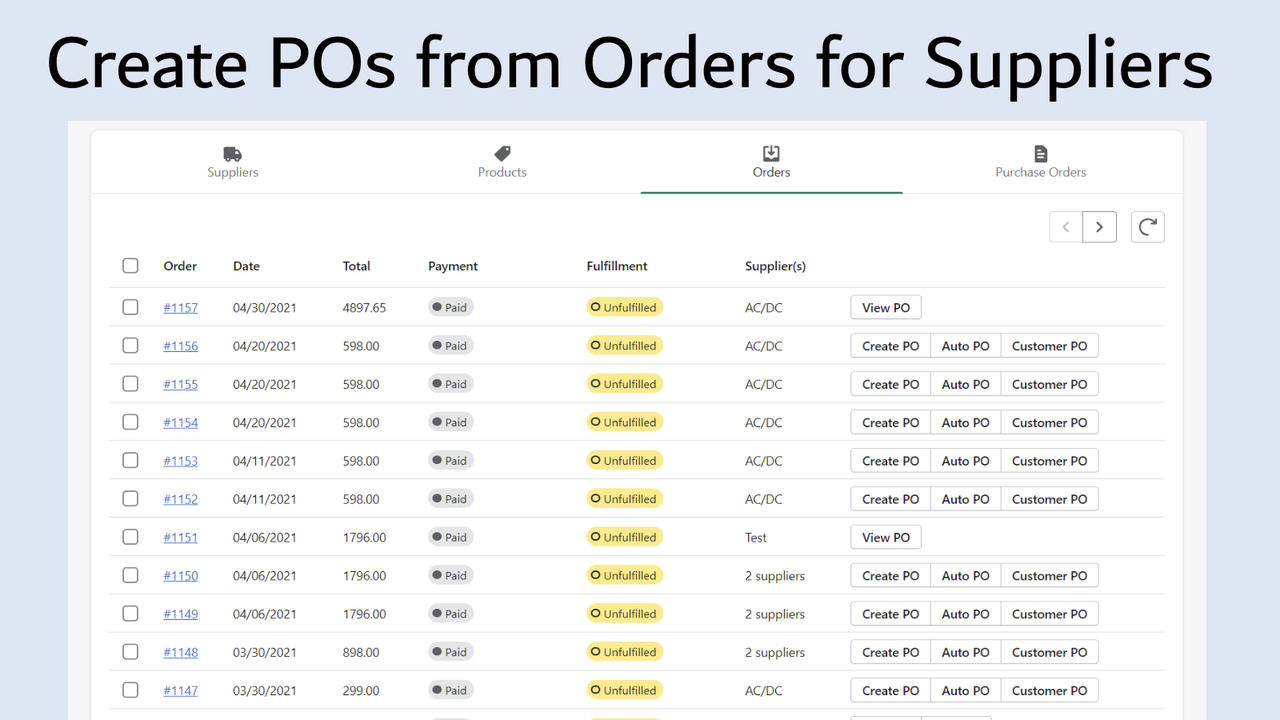Click the Unfulfilled badge for order #1156
Image resolution: width=1280 pixels, height=720 pixels.
click(x=624, y=345)
